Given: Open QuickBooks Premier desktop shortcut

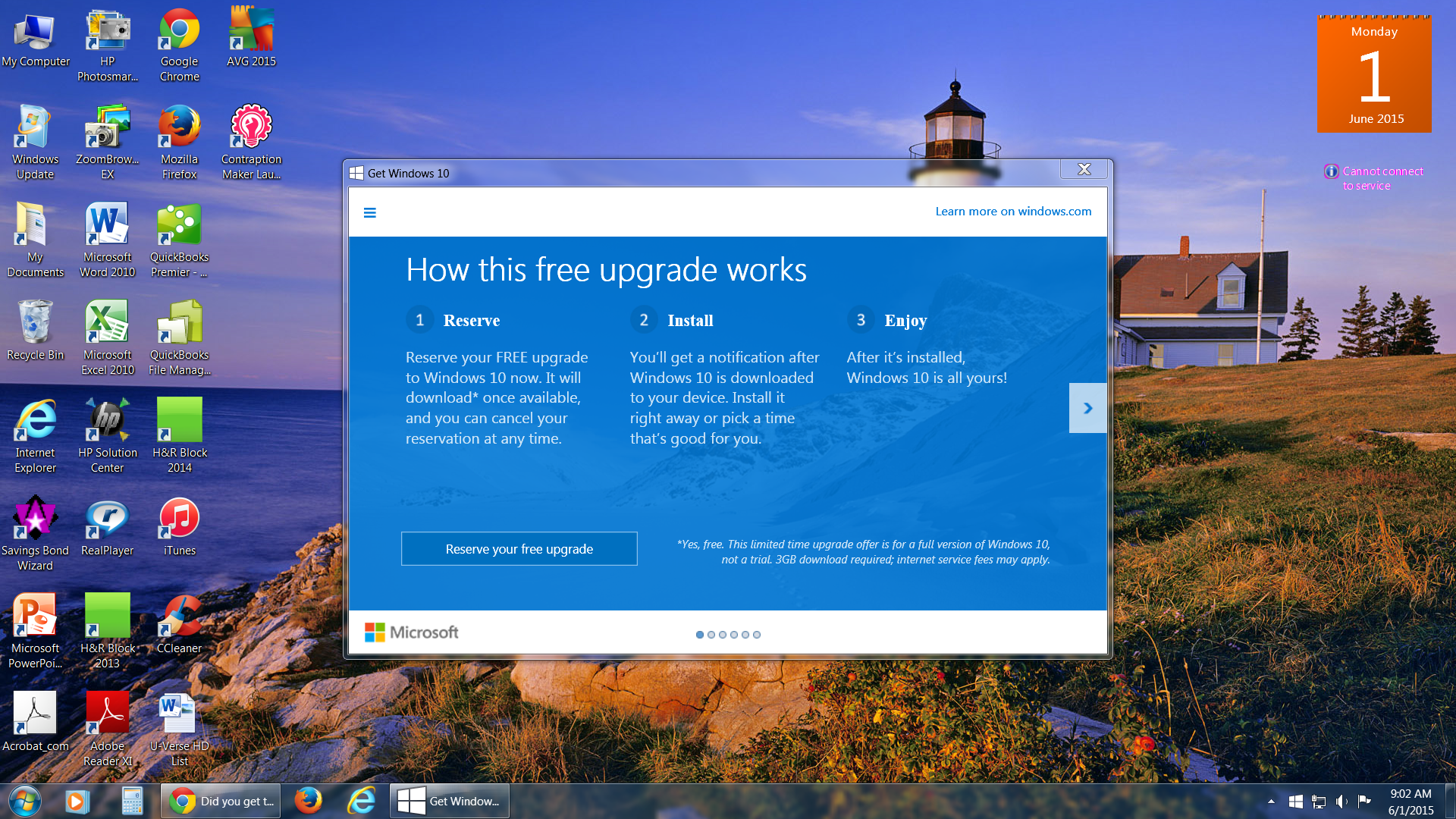Looking at the screenshot, I should point(179,240).
